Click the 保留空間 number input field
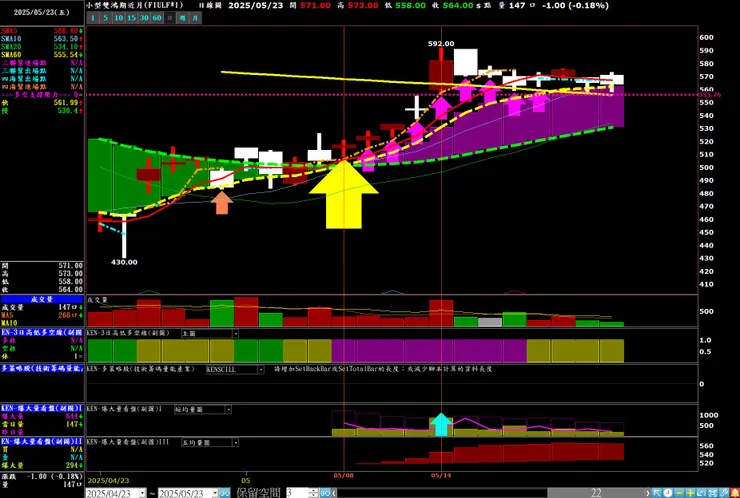This screenshot has height=498, width=740. 297,493
